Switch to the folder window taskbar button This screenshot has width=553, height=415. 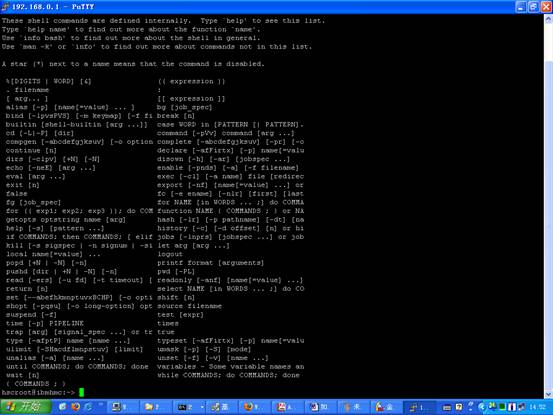click(x=154, y=407)
